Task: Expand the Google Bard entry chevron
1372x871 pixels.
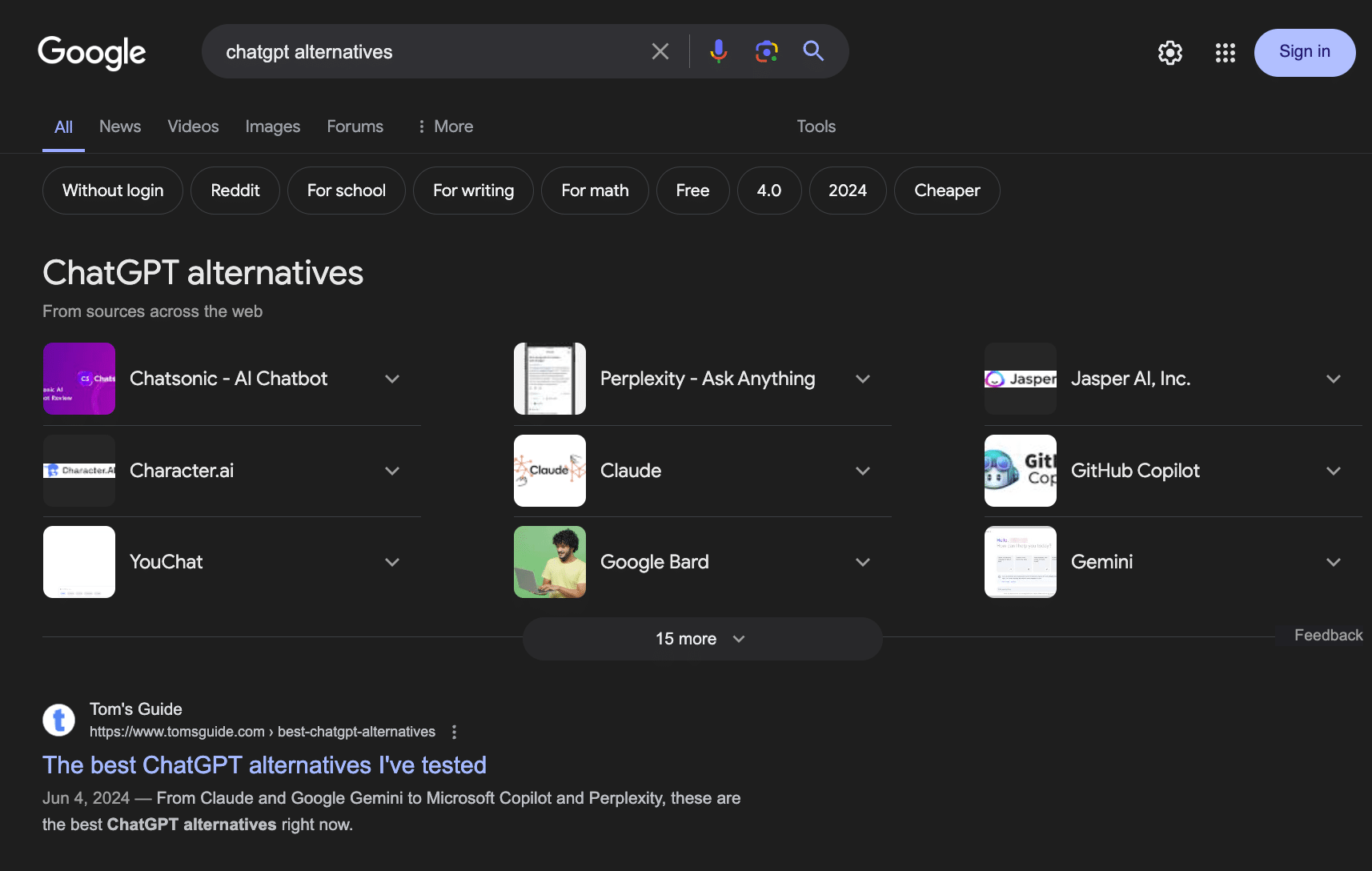Action: [x=863, y=562]
